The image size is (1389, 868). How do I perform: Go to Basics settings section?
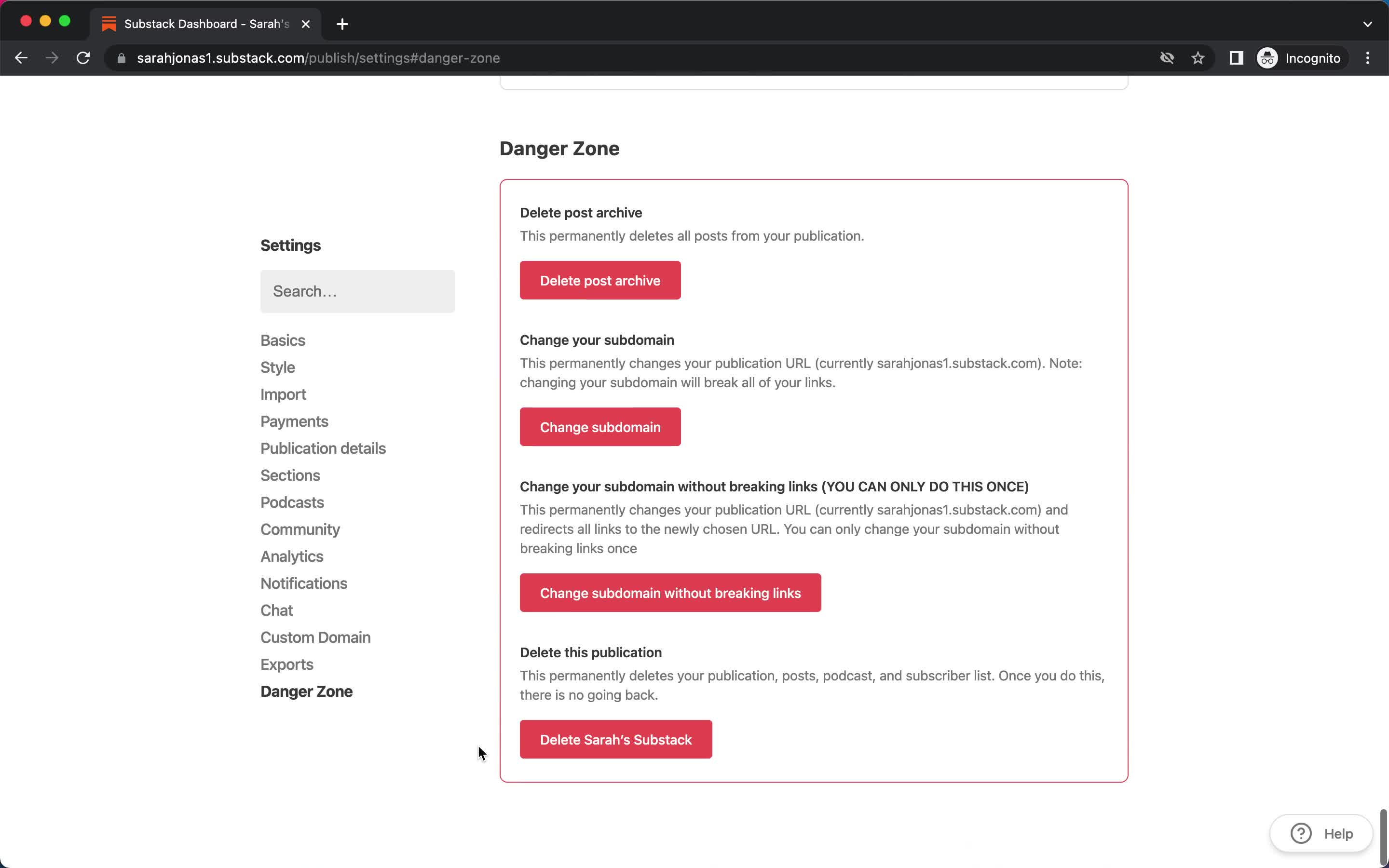[x=283, y=340]
